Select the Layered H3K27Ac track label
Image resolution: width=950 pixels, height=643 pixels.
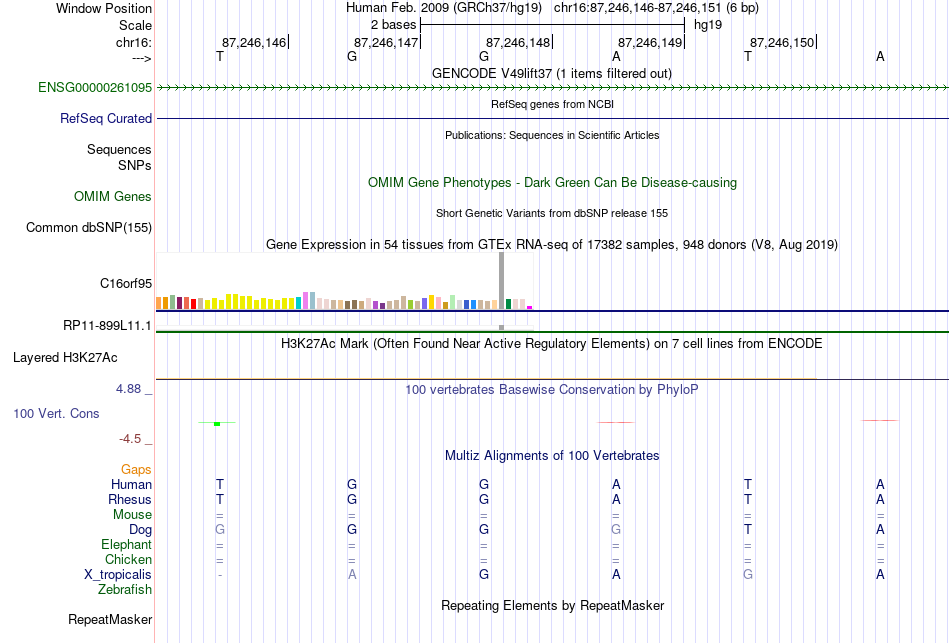coord(65,358)
